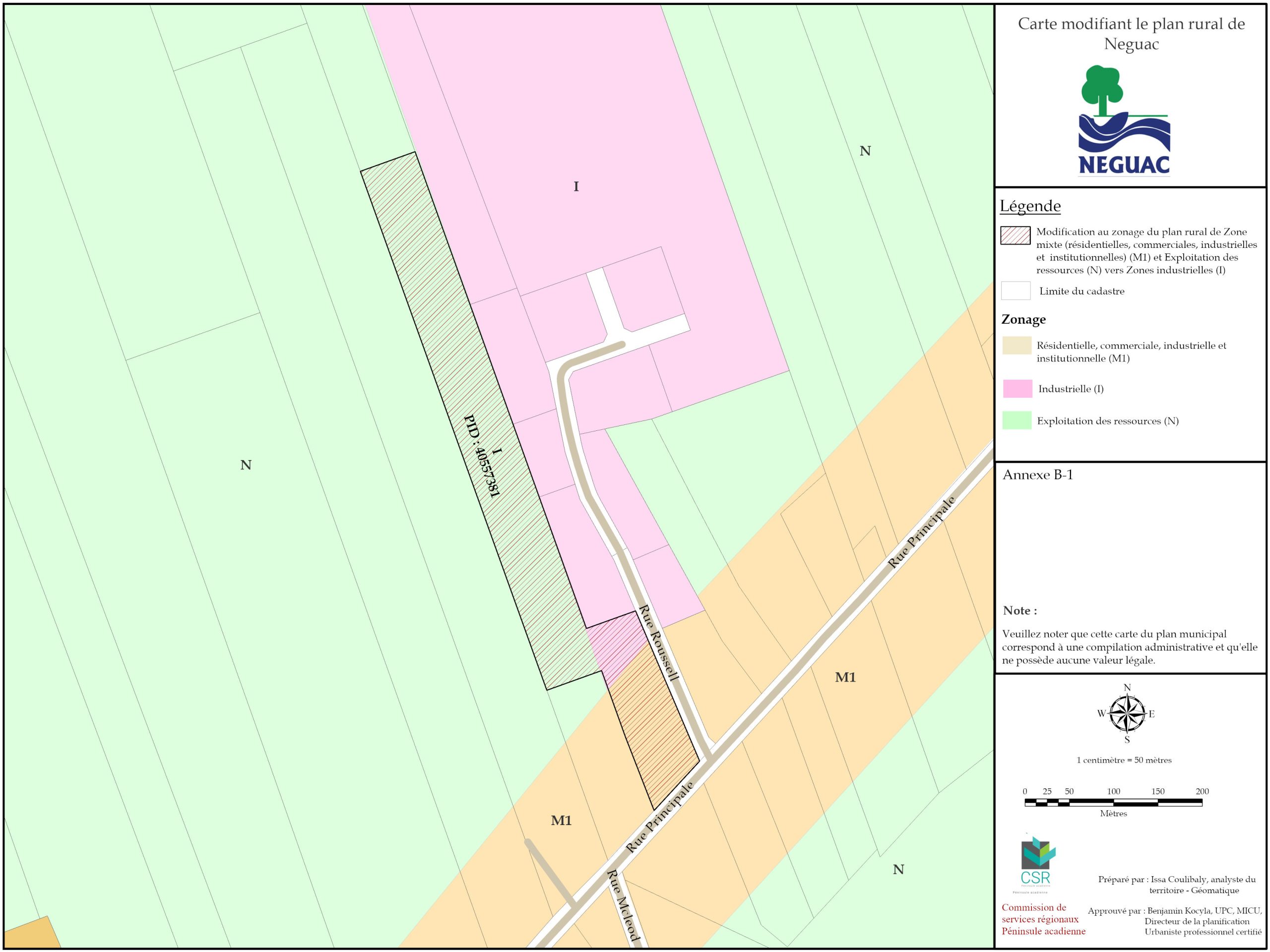Click the Légende heading
The width and height of the screenshot is (1270, 952).
pyautogui.click(x=1030, y=206)
